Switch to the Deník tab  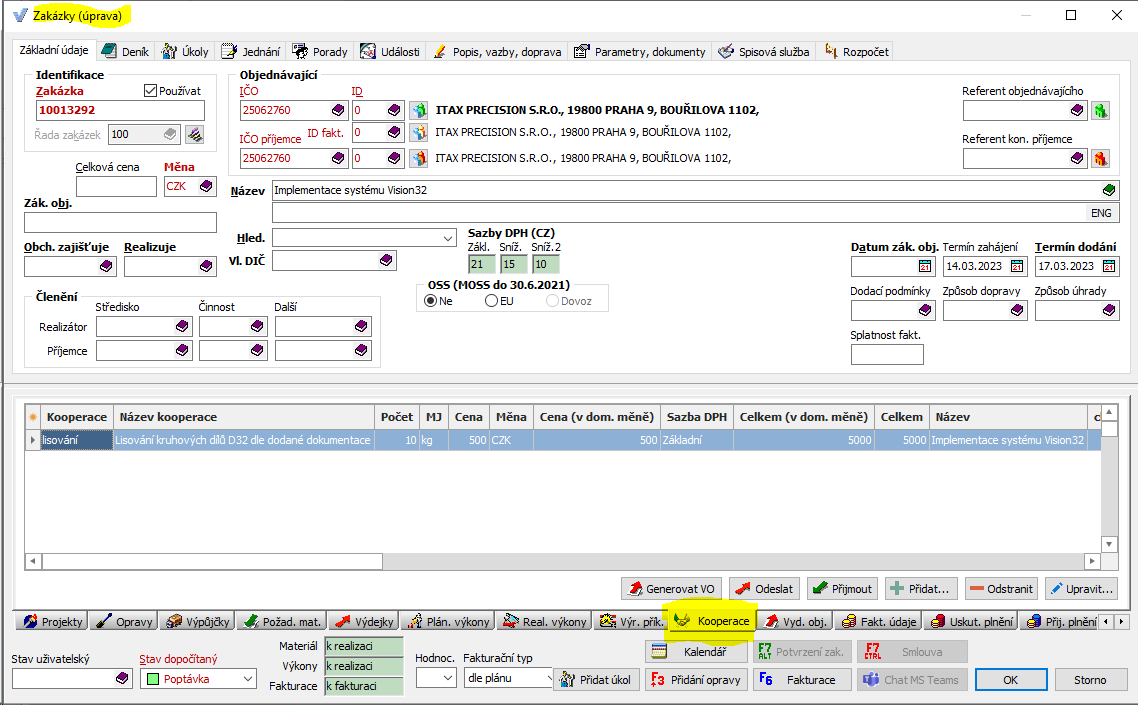pyautogui.click(x=126, y=52)
